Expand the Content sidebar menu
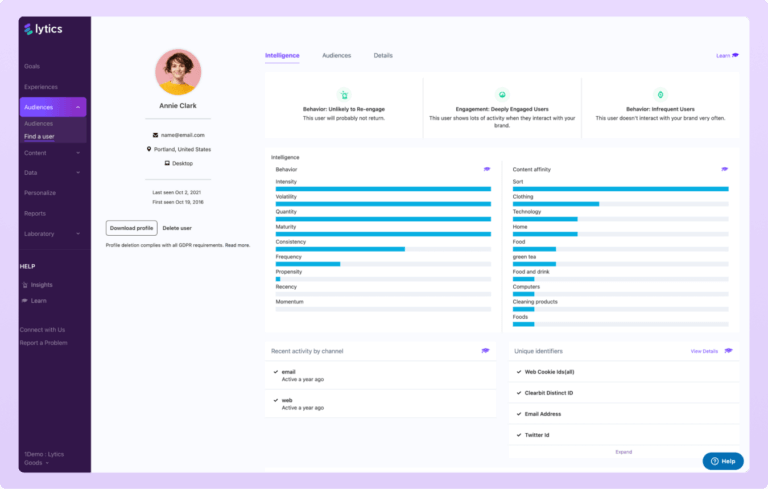This screenshot has width=768, height=489. [78, 153]
